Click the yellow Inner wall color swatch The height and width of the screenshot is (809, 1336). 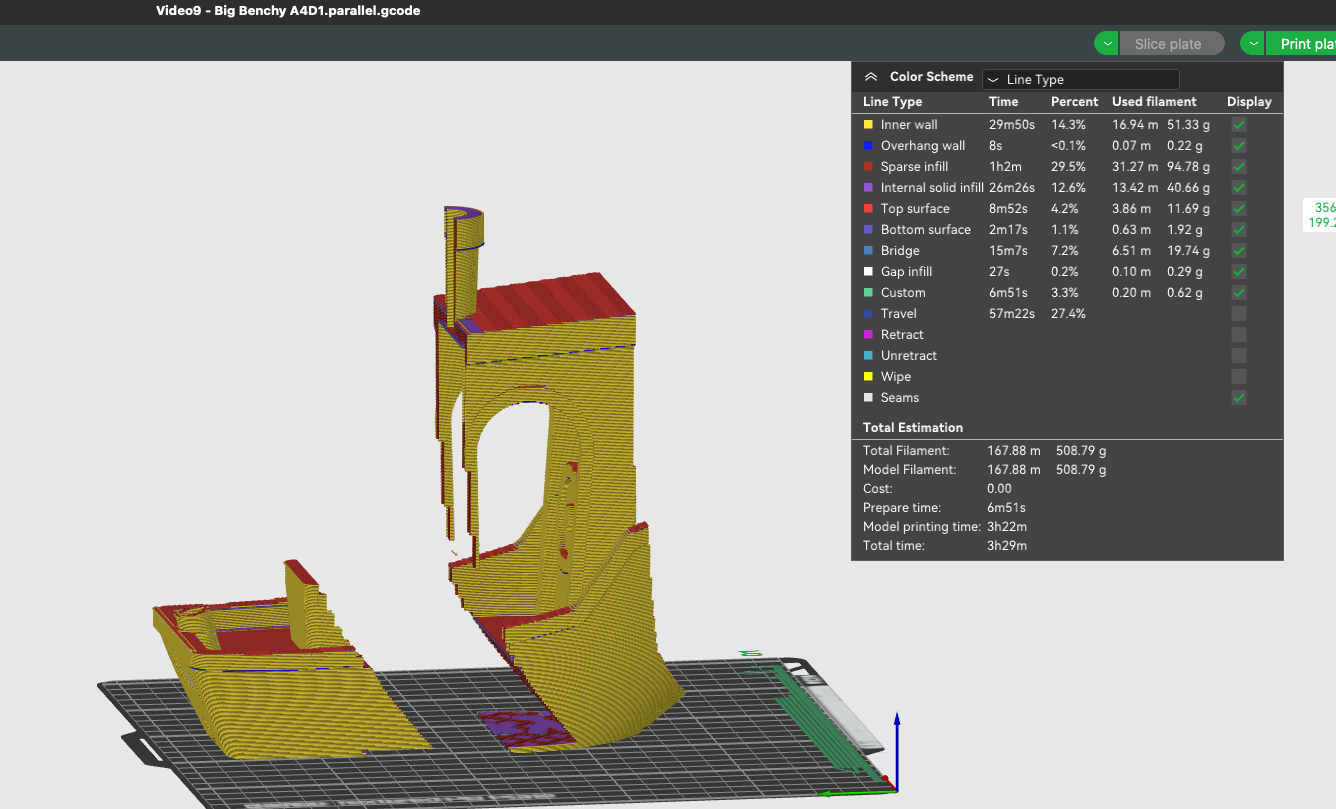pos(868,125)
